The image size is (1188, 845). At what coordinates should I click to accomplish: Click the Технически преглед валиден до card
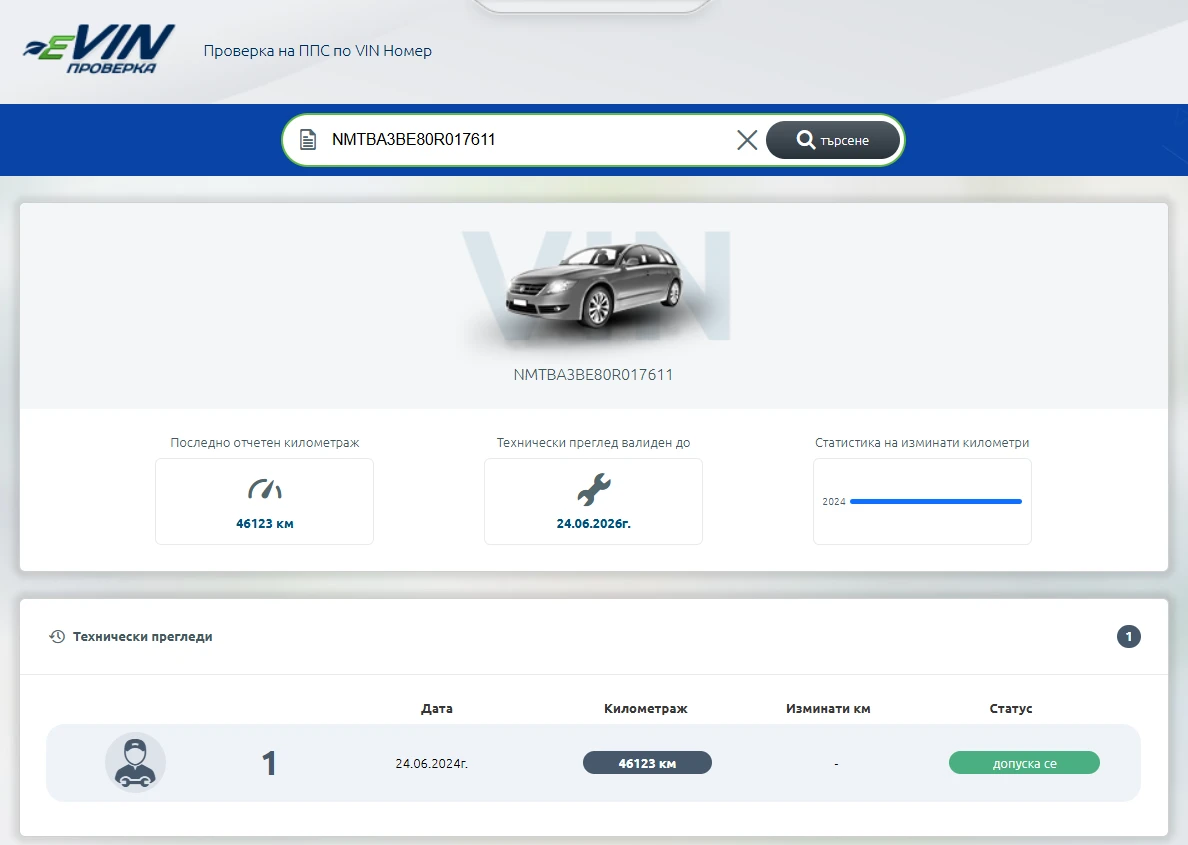point(593,501)
